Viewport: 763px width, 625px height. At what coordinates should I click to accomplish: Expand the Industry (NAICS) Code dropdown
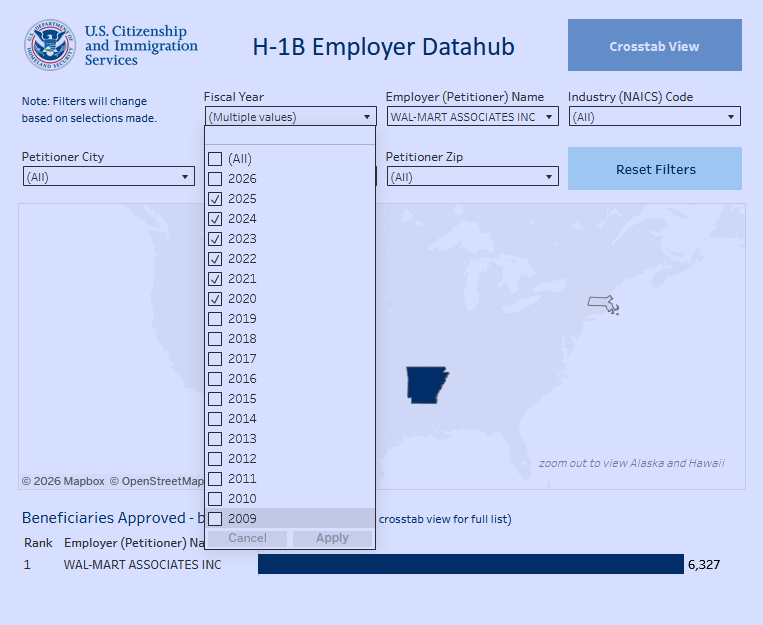[654, 117]
